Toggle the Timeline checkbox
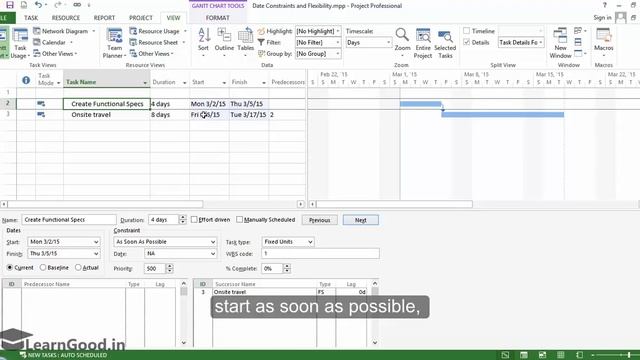 coord(467,31)
